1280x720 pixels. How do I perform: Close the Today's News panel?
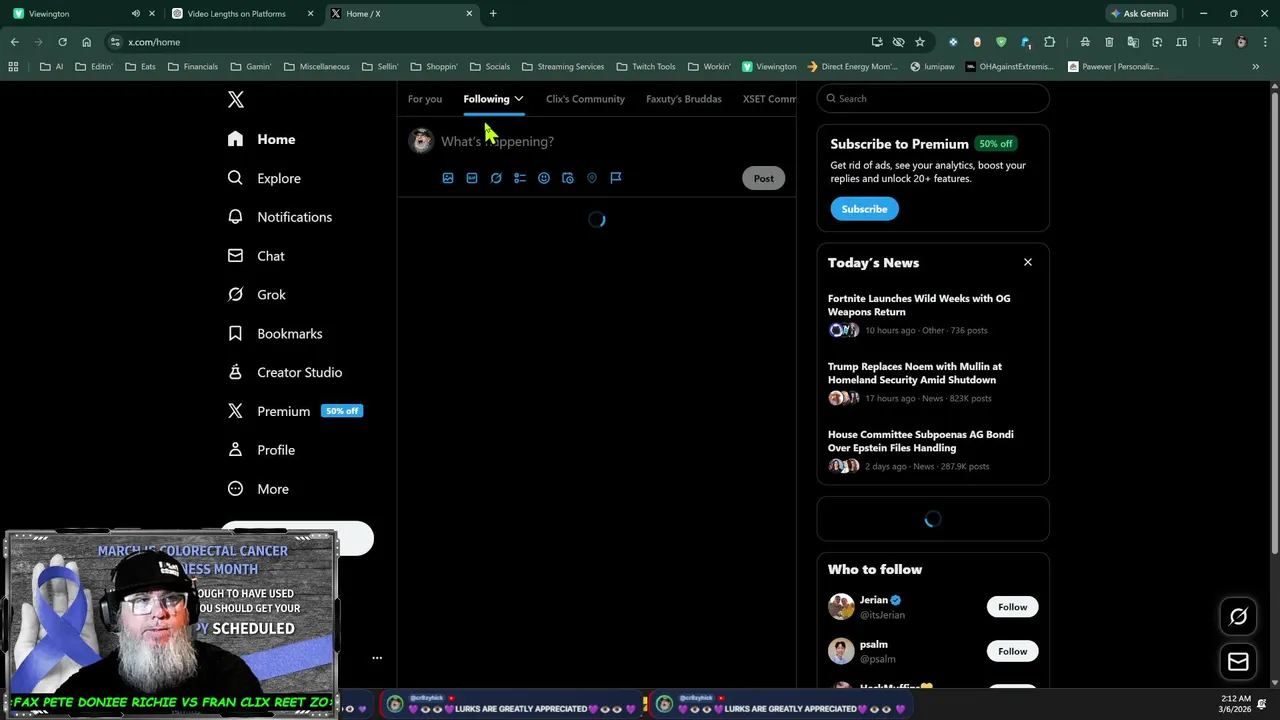pyautogui.click(x=1027, y=262)
